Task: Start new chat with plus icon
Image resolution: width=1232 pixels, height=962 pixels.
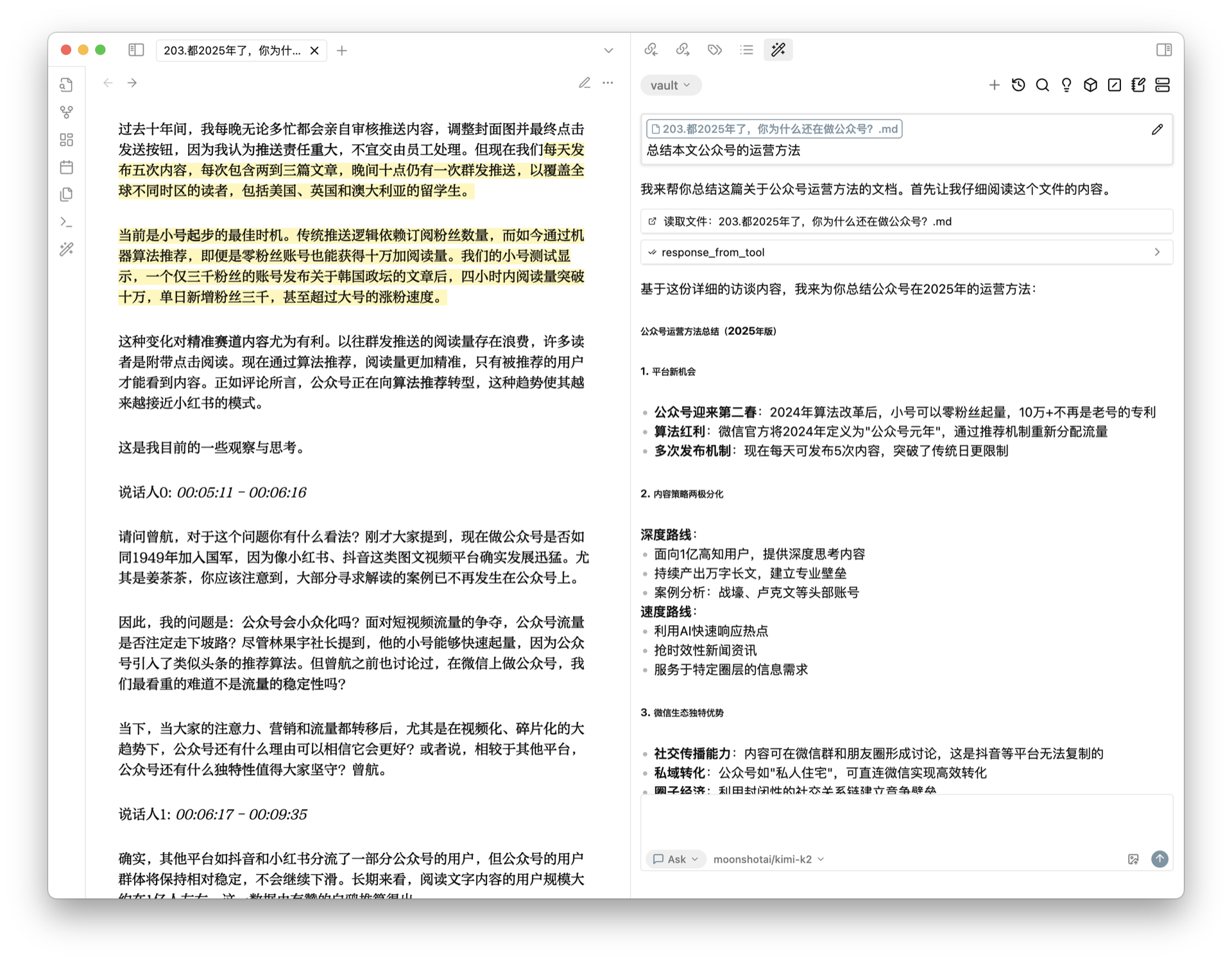Action: [x=994, y=85]
